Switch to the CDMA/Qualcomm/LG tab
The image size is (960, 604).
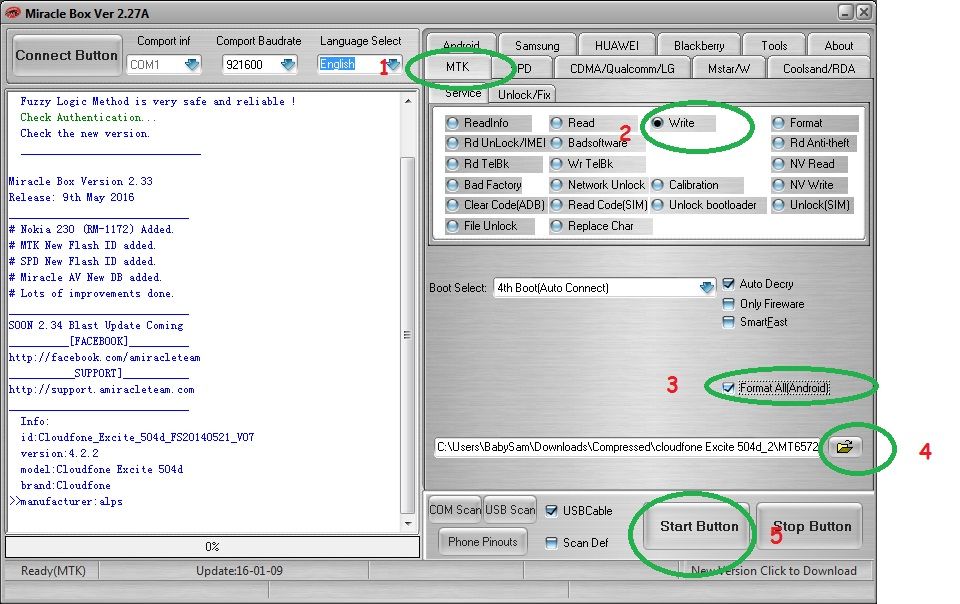622,69
